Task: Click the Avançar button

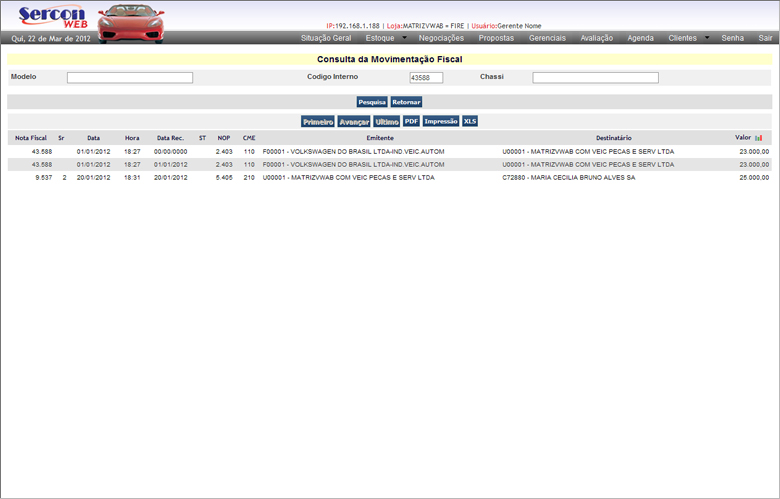Action: point(354,121)
